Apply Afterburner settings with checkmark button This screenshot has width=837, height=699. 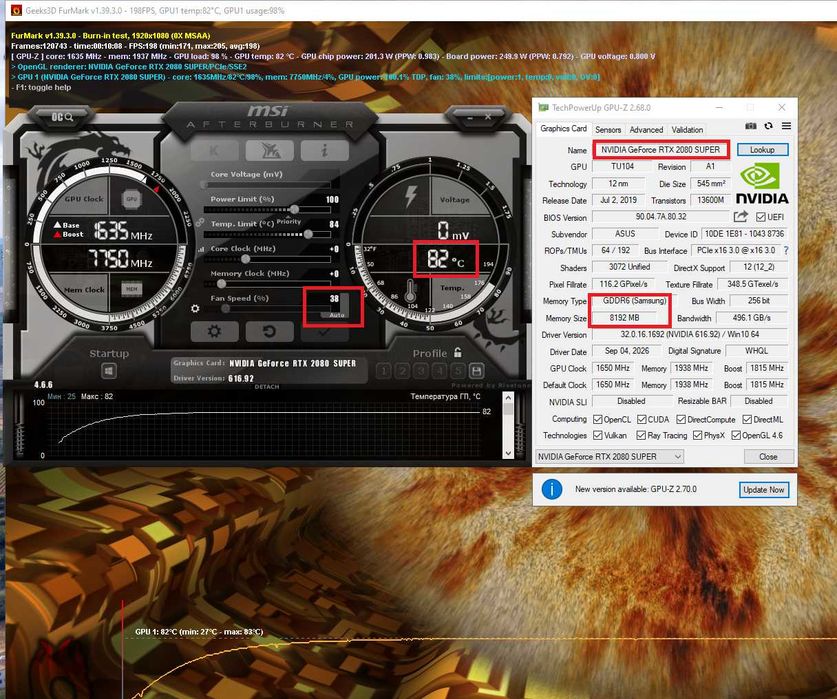[x=324, y=332]
